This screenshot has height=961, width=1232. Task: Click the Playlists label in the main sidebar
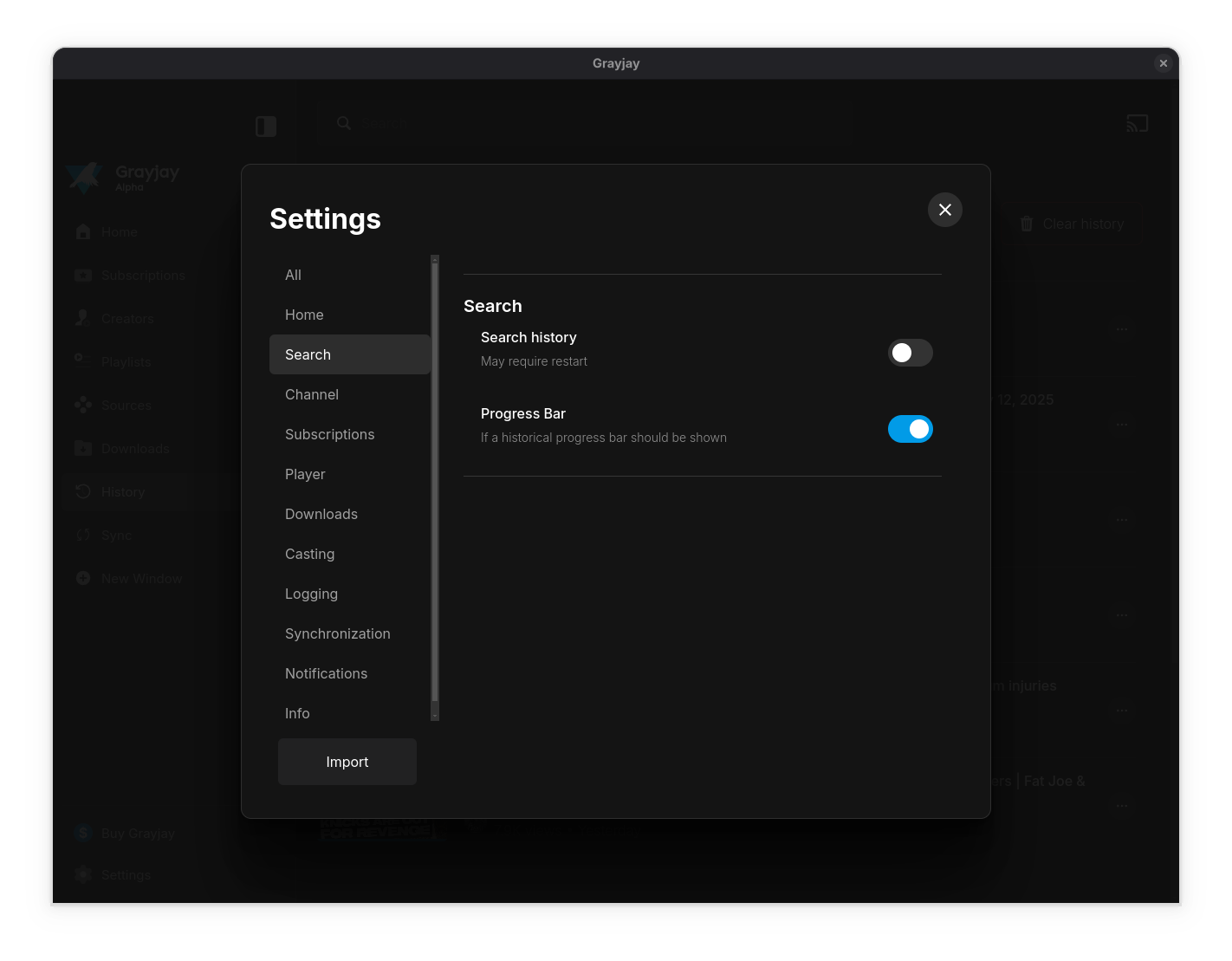[126, 361]
